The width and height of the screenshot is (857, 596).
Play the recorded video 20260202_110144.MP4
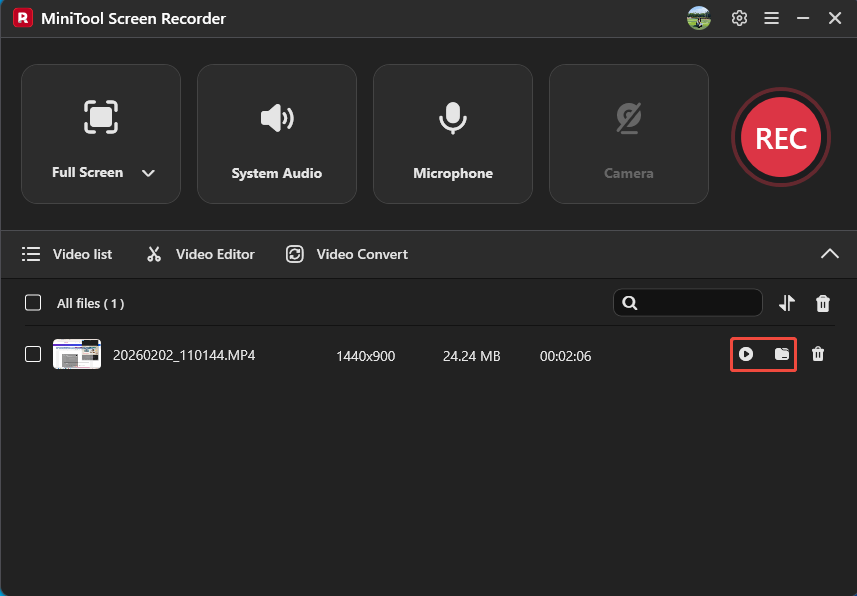pyautogui.click(x=746, y=354)
